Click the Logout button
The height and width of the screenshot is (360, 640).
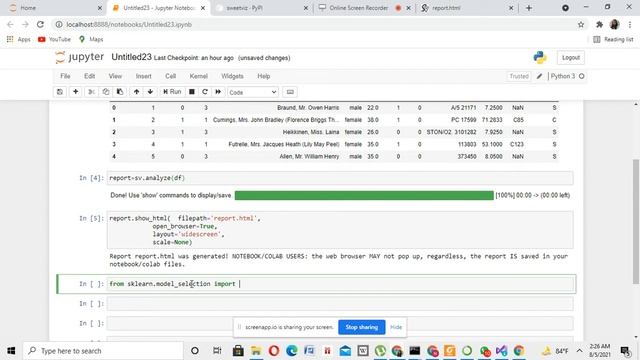click(x=571, y=58)
